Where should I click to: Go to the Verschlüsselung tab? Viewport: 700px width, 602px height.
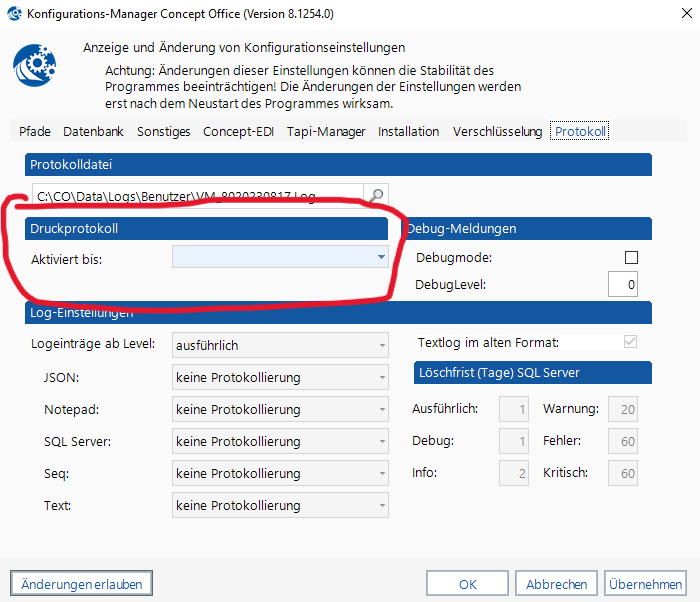click(497, 132)
